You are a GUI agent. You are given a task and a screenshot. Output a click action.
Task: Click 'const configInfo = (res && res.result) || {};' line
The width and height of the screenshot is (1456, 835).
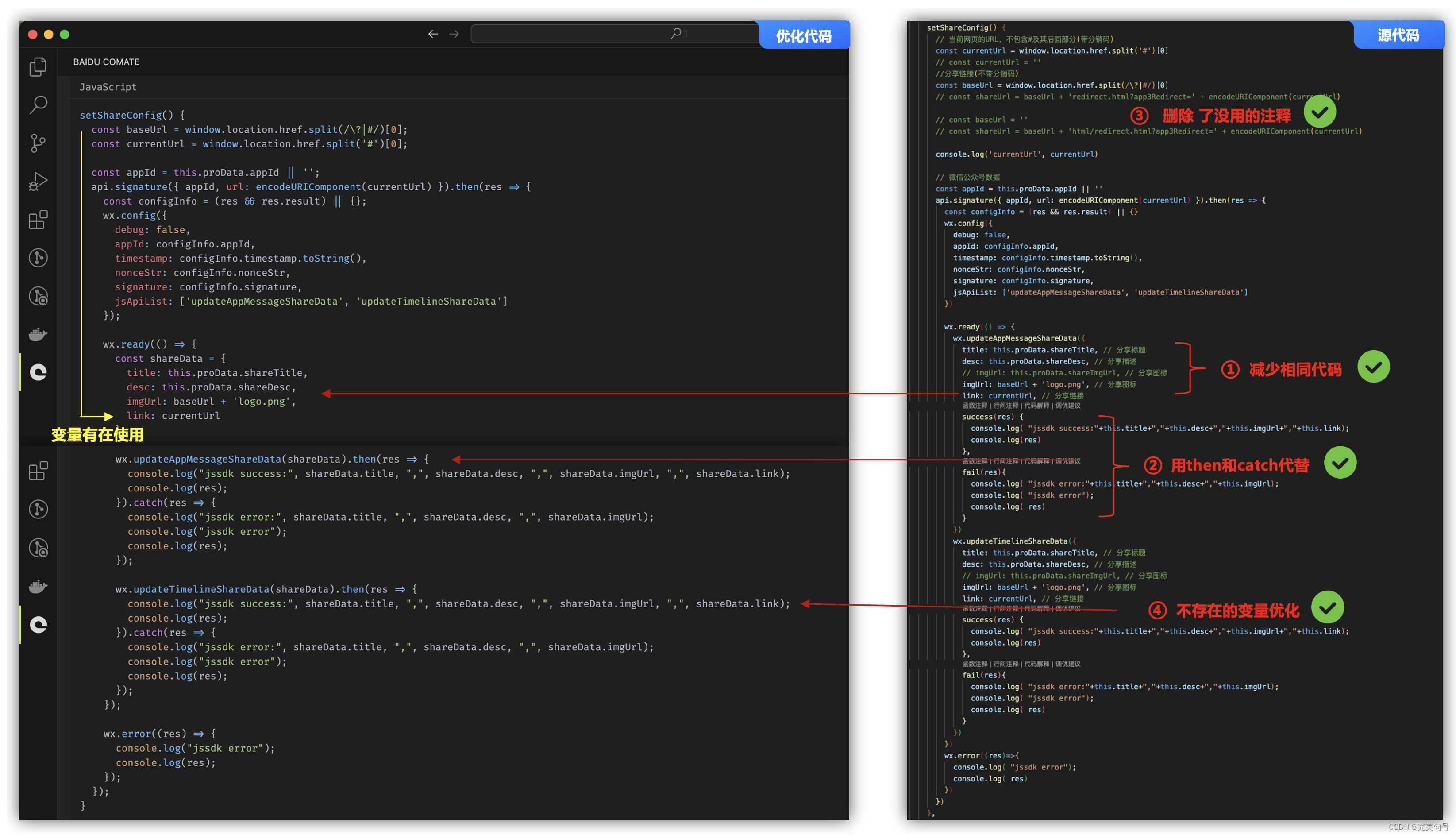point(235,201)
